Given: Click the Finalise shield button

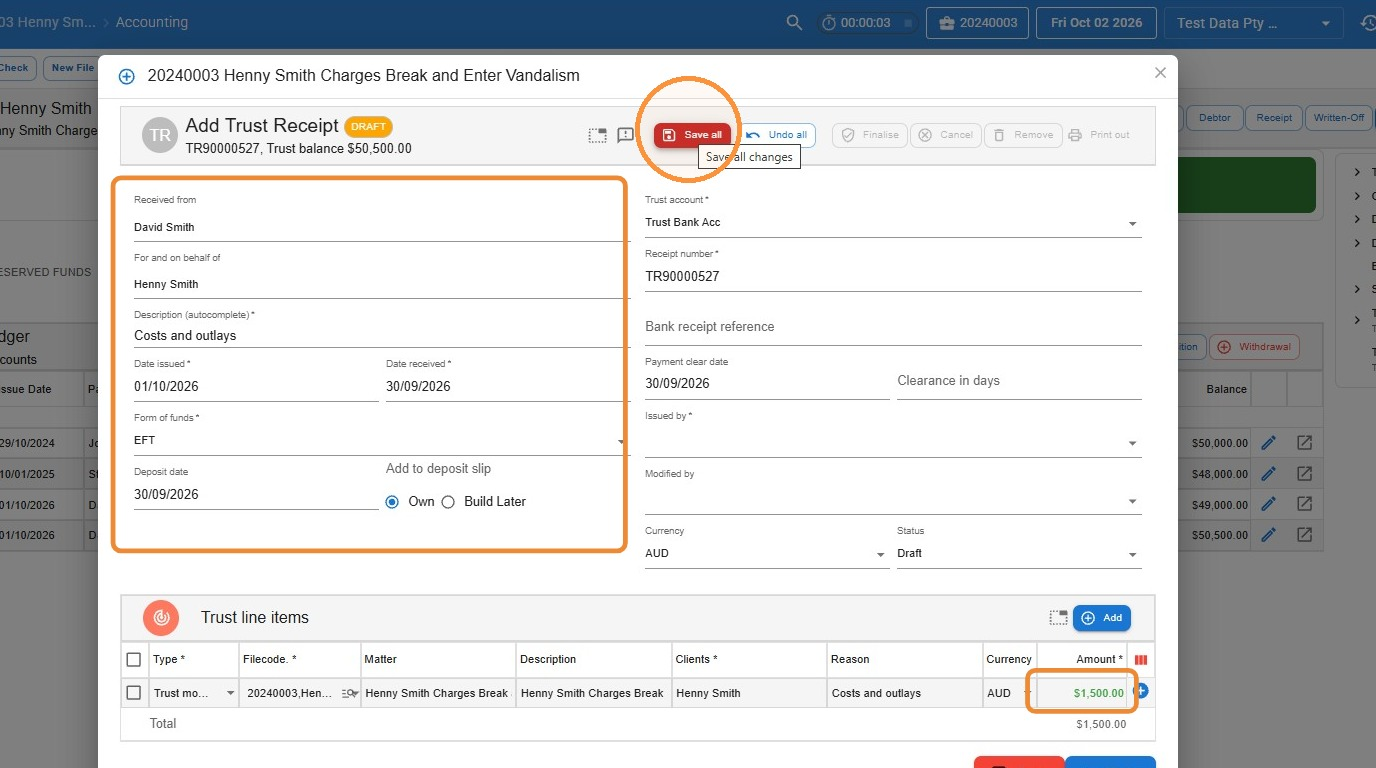Looking at the screenshot, I should tap(869, 135).
